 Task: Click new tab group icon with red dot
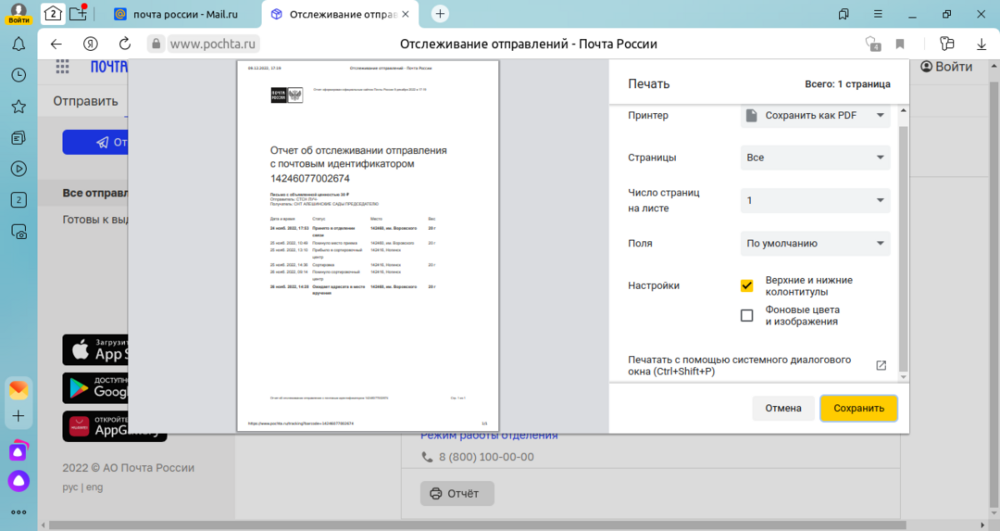tap(78, 13)
